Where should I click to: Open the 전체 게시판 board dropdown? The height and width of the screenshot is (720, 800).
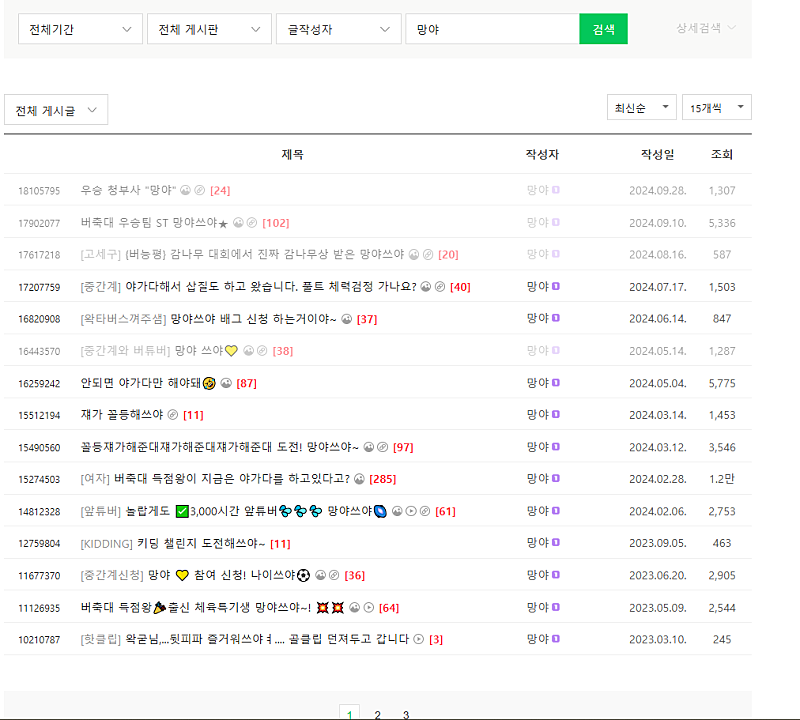(x=209, y=29)
